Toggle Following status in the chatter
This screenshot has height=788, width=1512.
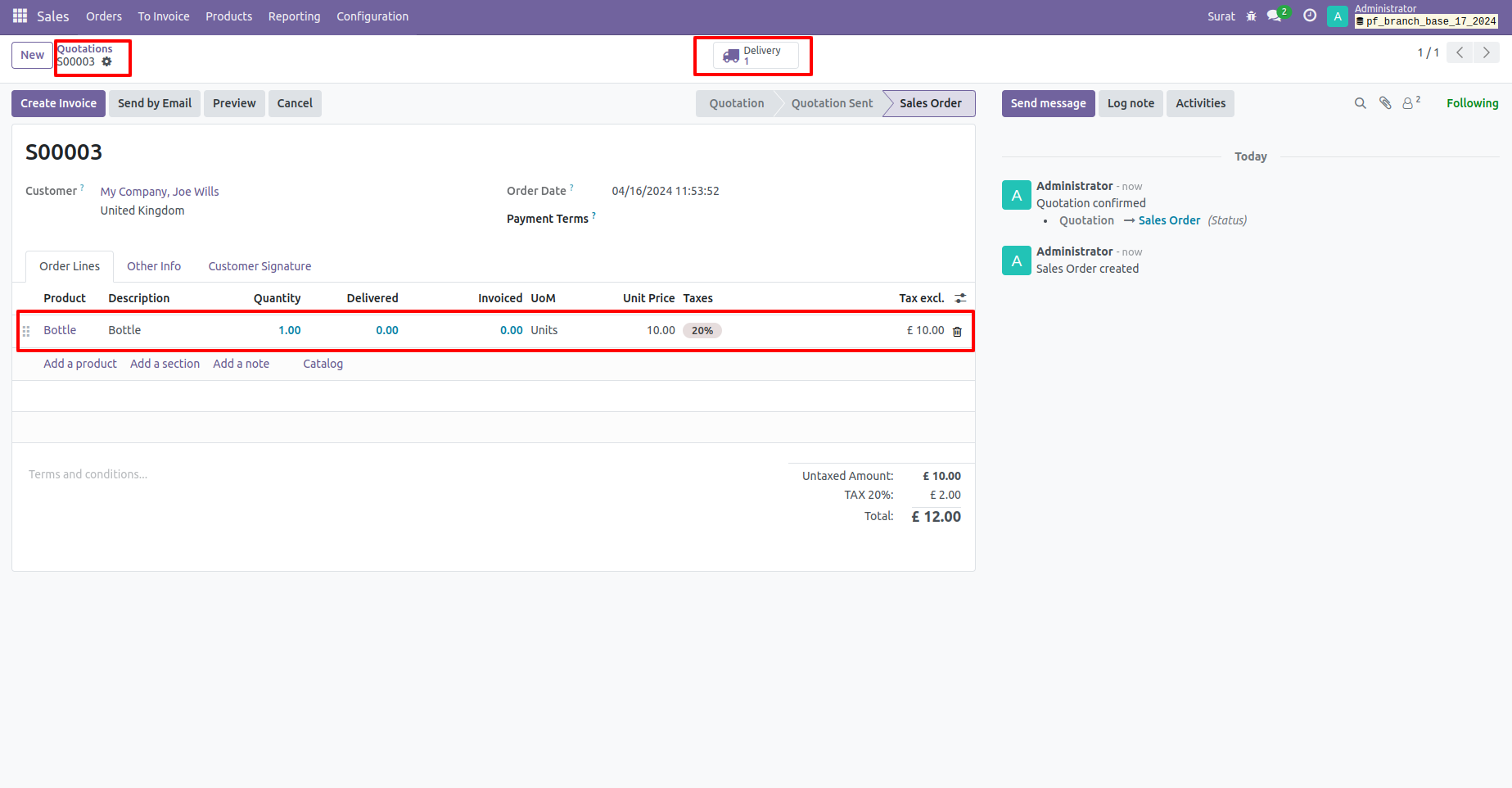point(1472,103)
